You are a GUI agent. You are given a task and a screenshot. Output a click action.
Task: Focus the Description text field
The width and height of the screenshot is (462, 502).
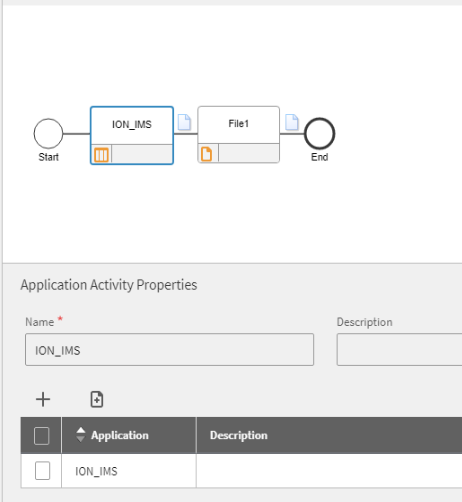pyautogui.click(x=399, y=350)
